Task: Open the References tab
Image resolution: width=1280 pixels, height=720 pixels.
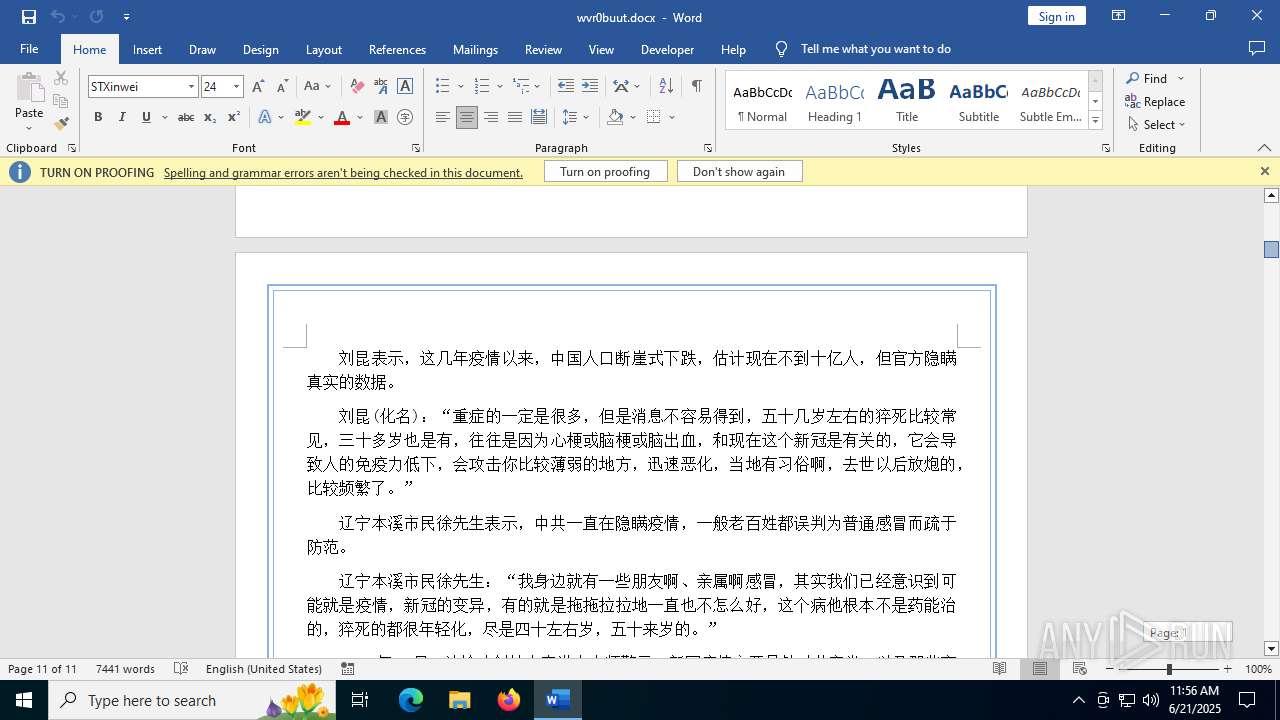Action: [397, 49]
